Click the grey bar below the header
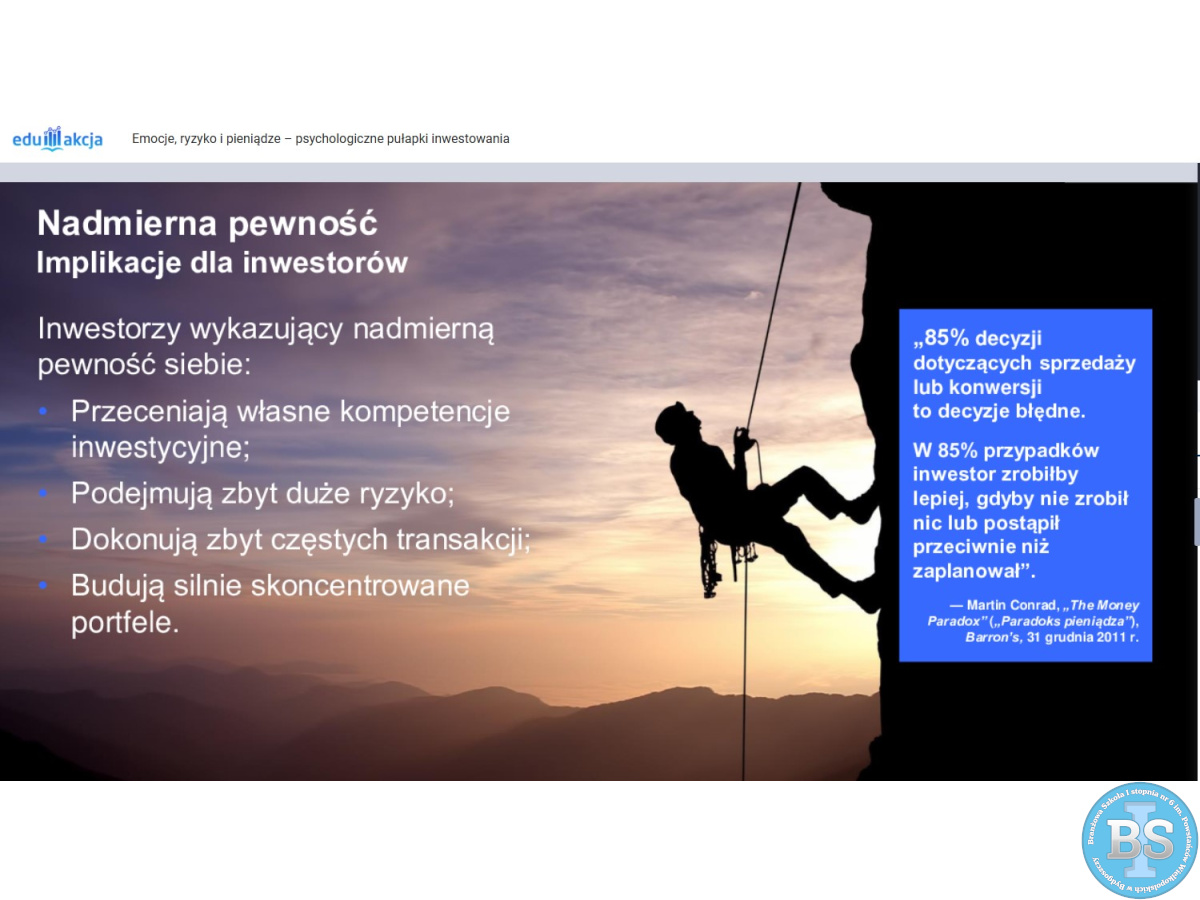 click(x=600, y=172)
